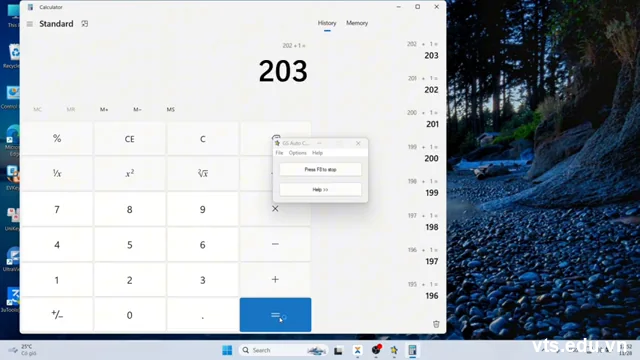
Task: Open the UltraViewer desktop shortcut
Action: coord(12,259)
